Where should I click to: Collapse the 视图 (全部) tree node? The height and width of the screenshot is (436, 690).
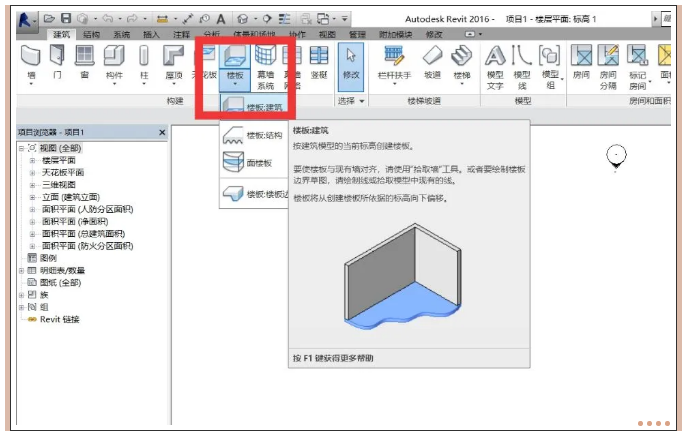click(x=21, y=148)
